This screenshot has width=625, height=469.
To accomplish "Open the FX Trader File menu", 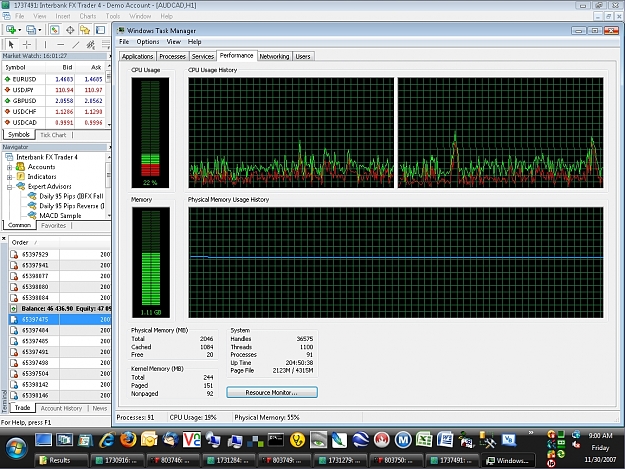I will 20,16.
